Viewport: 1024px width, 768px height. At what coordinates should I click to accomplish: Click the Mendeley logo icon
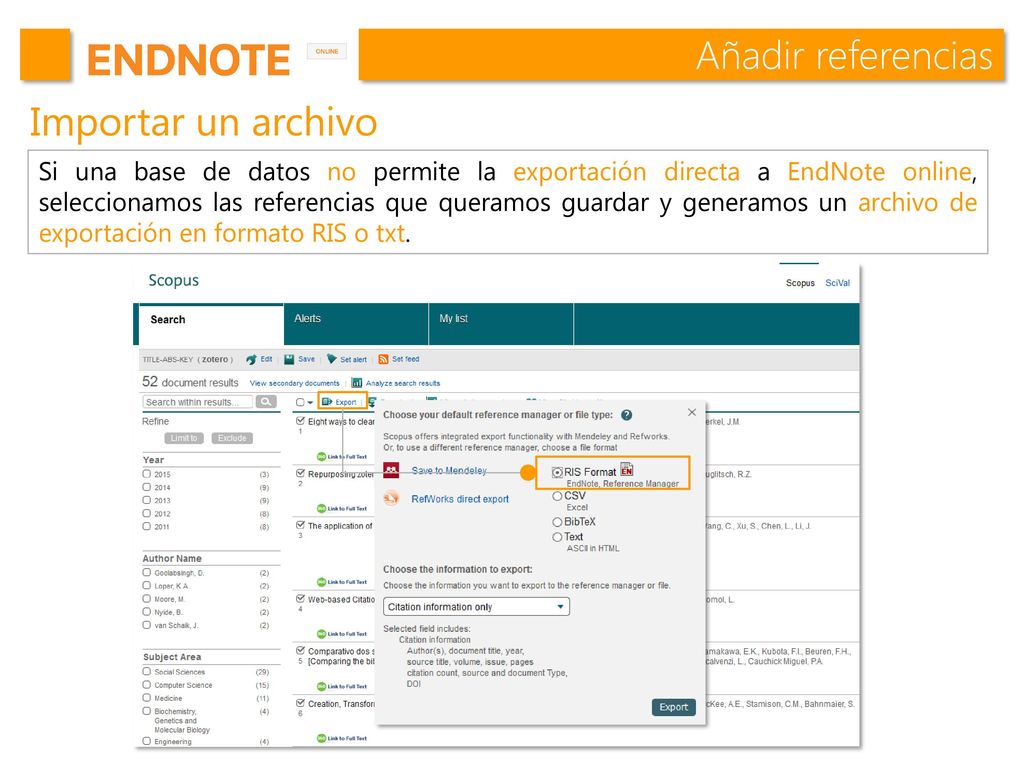[x=391, y=470]
